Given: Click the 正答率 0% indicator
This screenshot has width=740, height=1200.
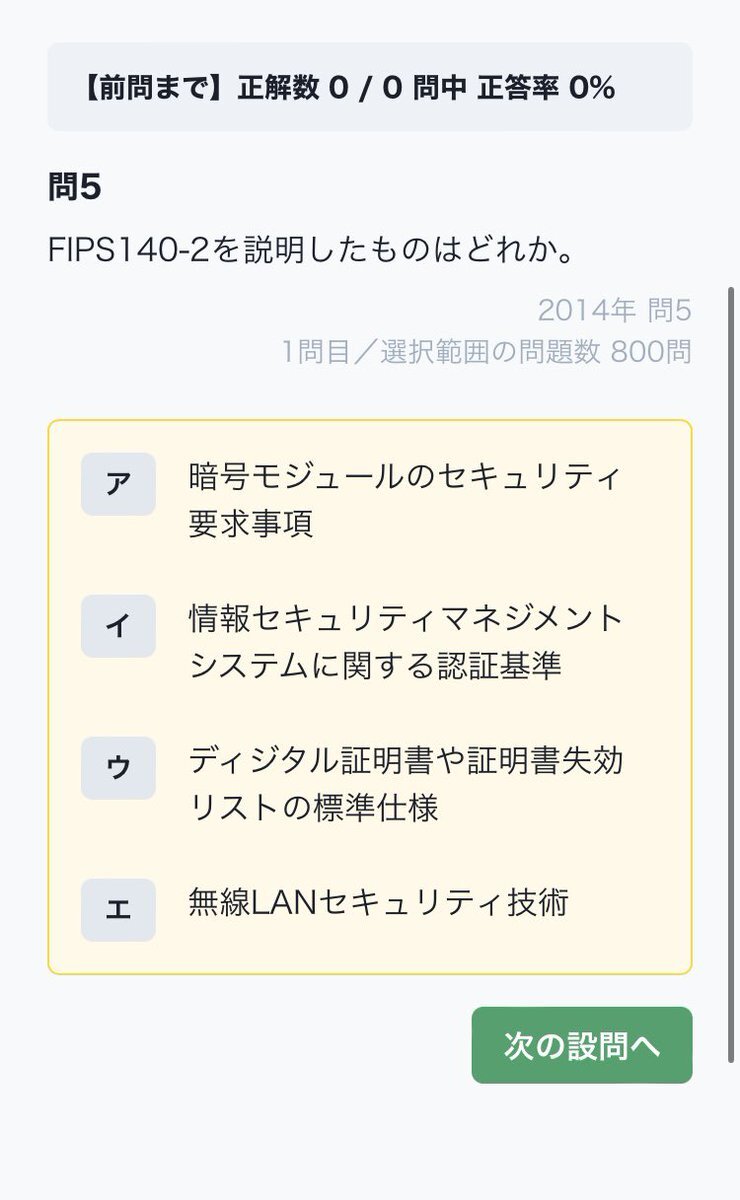Looking at the screenshot, I should tap(546, 88).
